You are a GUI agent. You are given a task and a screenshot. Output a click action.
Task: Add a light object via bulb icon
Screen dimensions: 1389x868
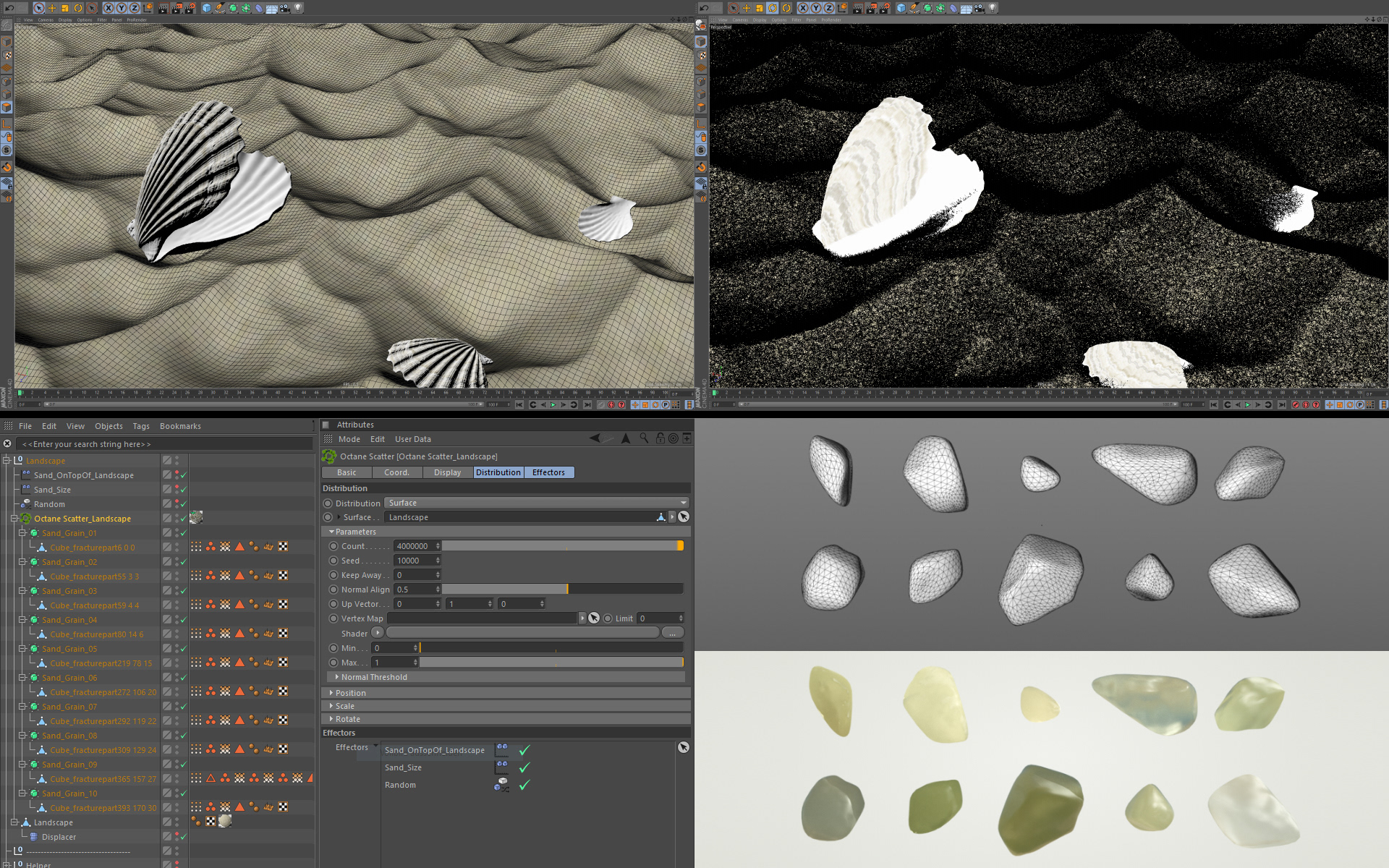tap(298, 8)
